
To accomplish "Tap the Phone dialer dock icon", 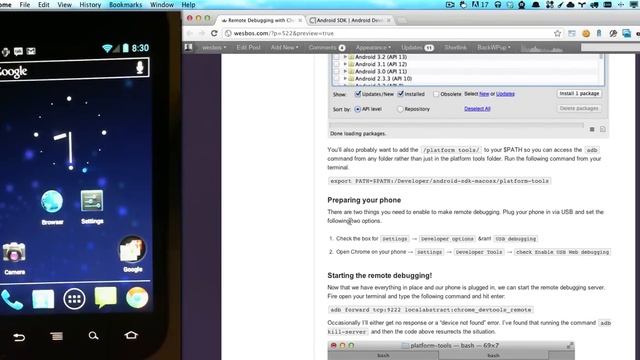I will 11,299.
